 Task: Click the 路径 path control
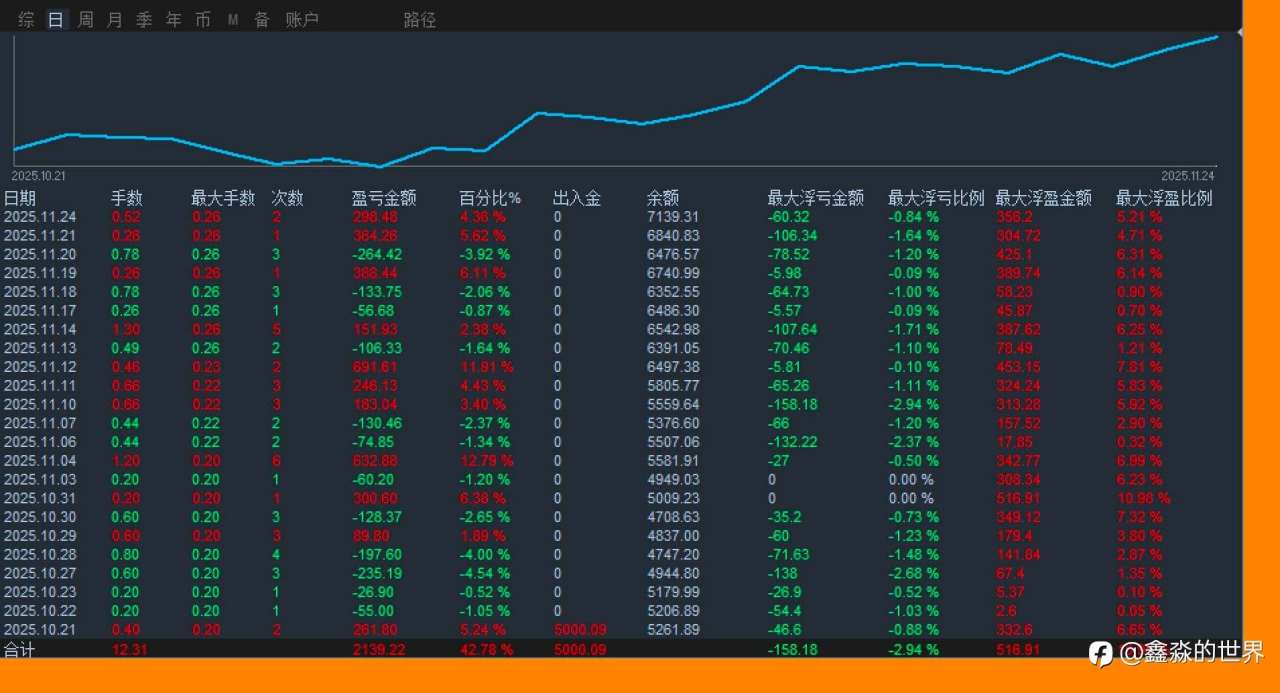point(419,18)
